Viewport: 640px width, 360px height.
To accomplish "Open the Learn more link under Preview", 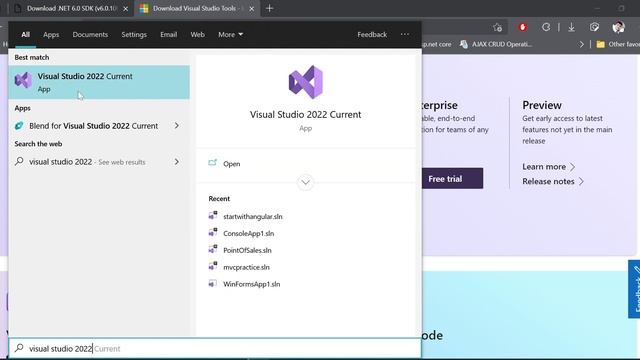I will [549, 167].
